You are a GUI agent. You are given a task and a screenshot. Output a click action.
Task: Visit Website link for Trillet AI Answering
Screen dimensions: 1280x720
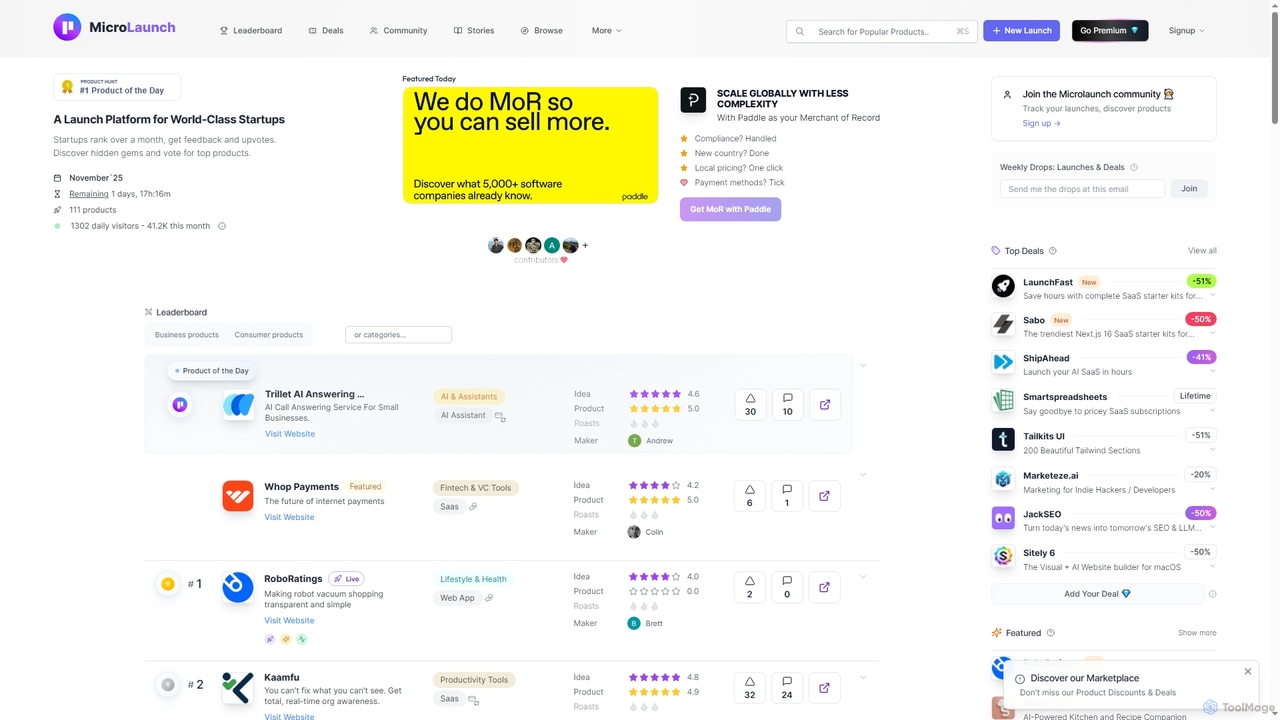click(290, 434)
